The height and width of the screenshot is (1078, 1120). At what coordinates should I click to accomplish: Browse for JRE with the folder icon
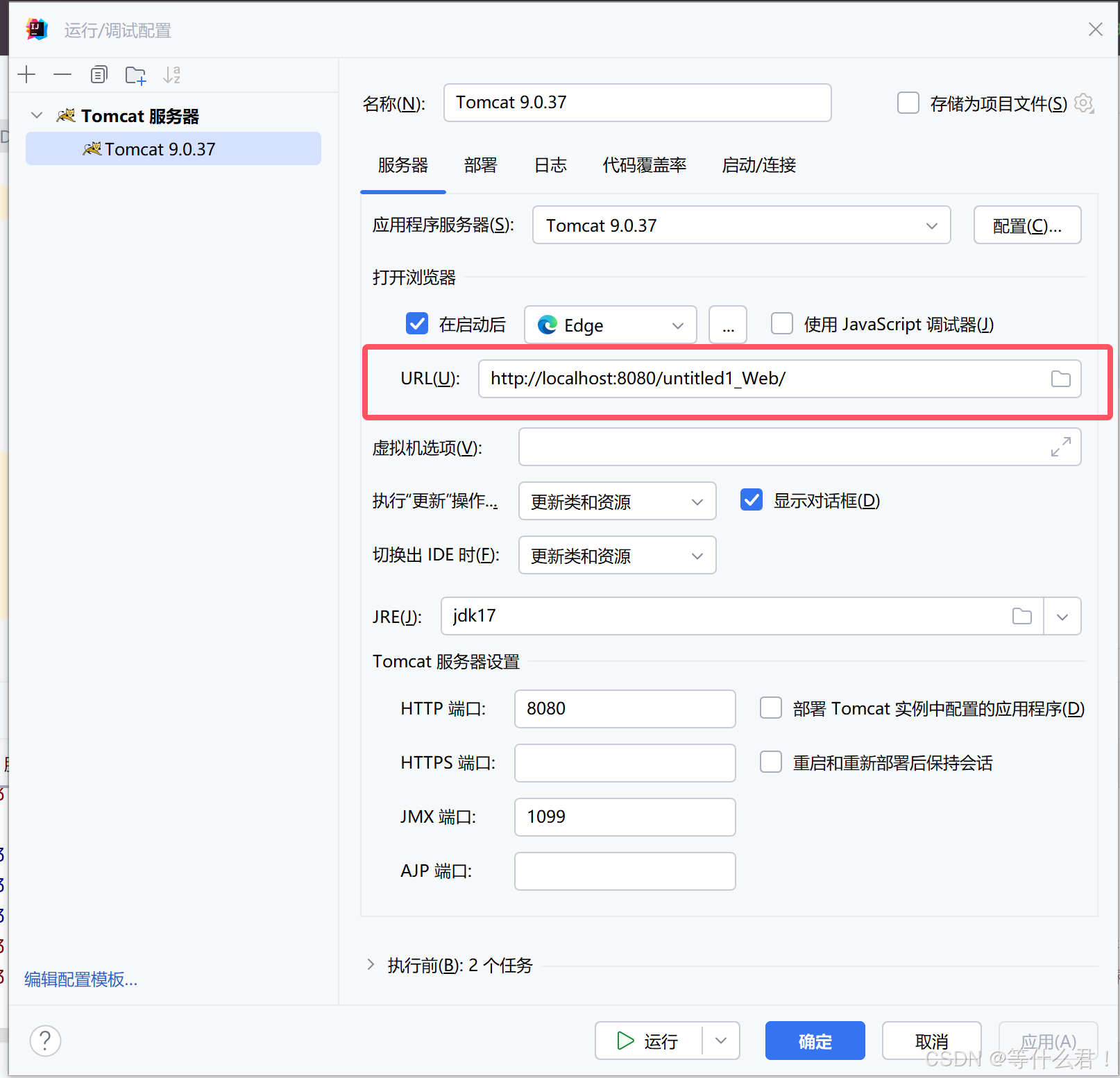pos(1021,616)
